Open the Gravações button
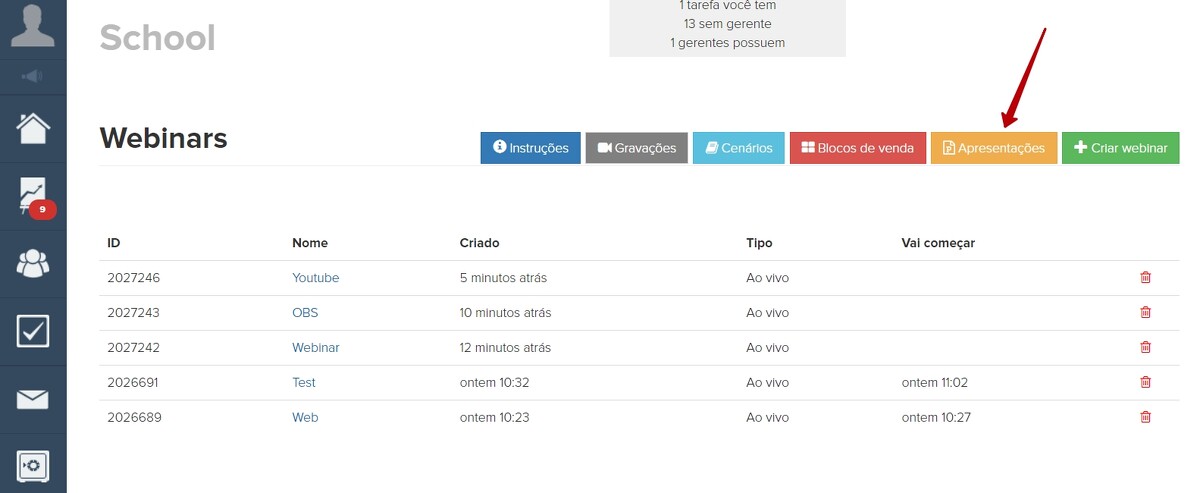The width and height of the screenshot is (1200, 493). point(637,148)
